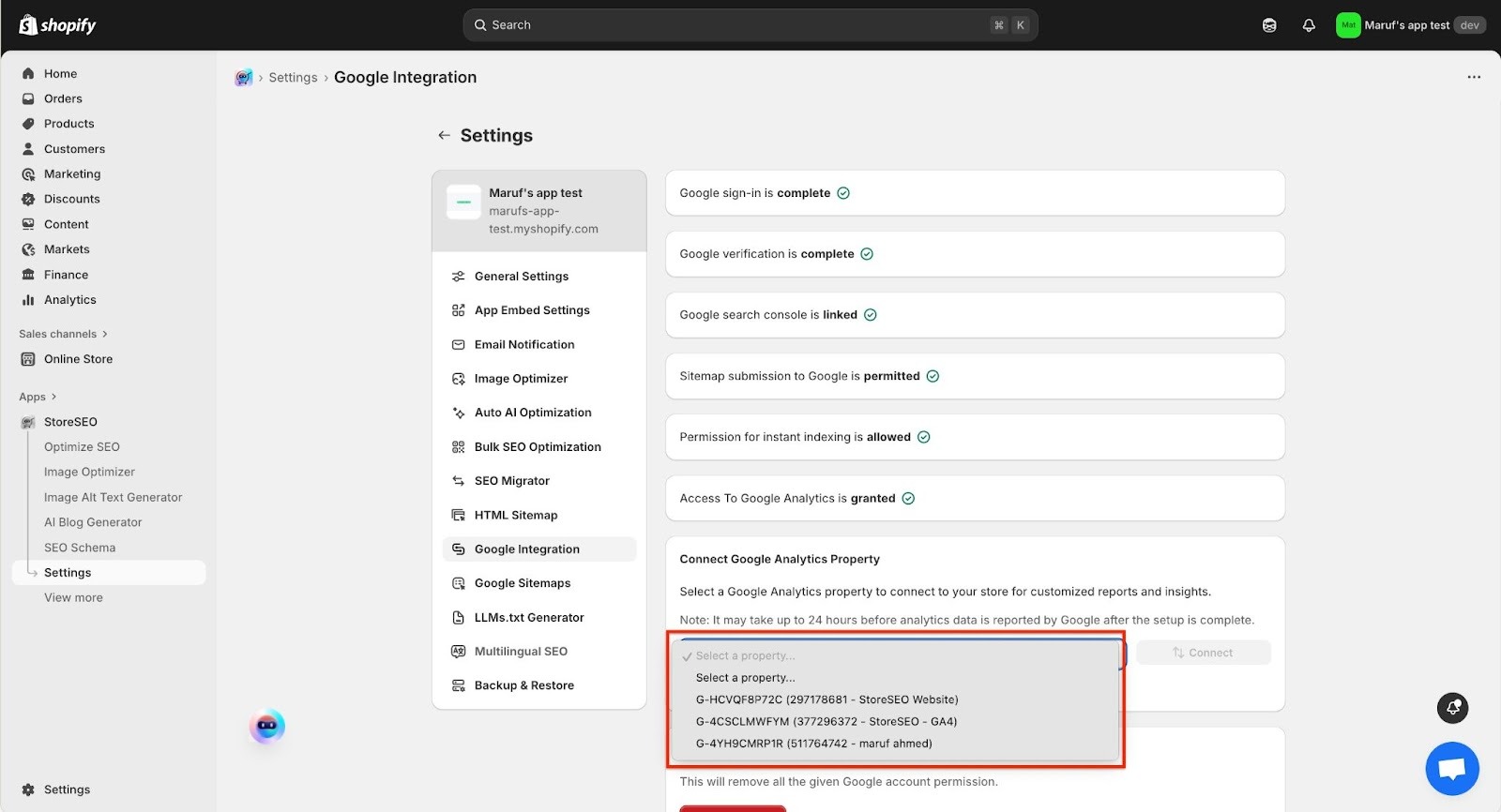1501x812 pixels.
Task: Click the Discounts badge icon
Action: [x=28, y=199]
